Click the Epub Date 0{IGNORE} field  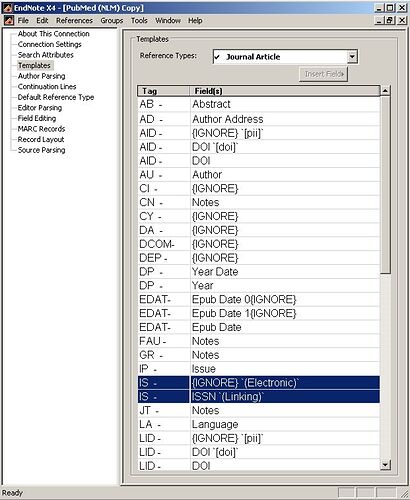coord(285,299)
